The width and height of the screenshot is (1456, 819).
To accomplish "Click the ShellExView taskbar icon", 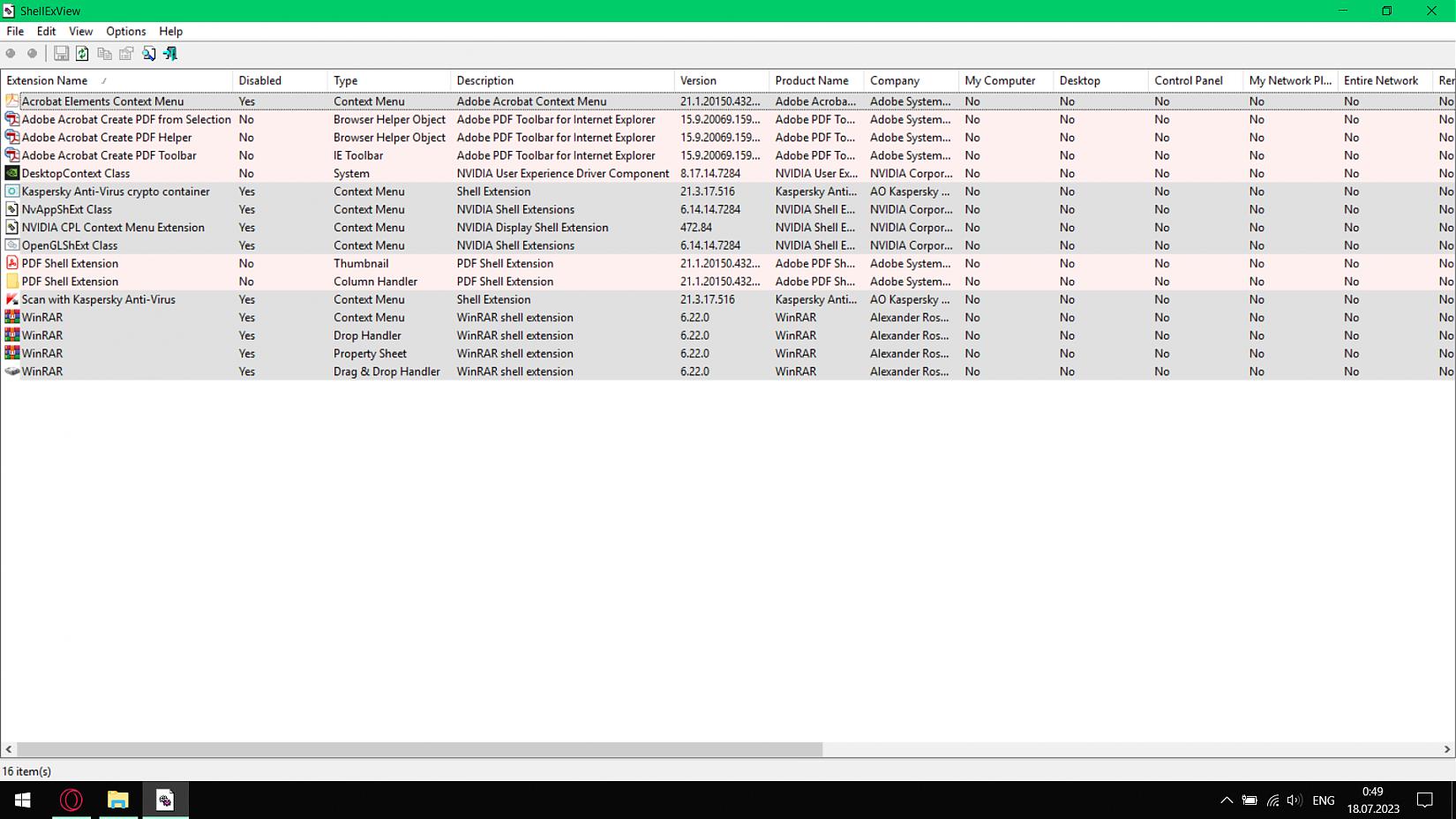I will pos(165,800).
